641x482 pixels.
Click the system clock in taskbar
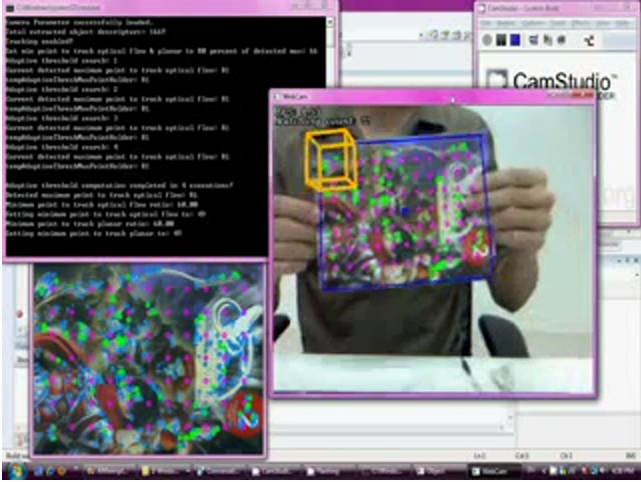622,471
